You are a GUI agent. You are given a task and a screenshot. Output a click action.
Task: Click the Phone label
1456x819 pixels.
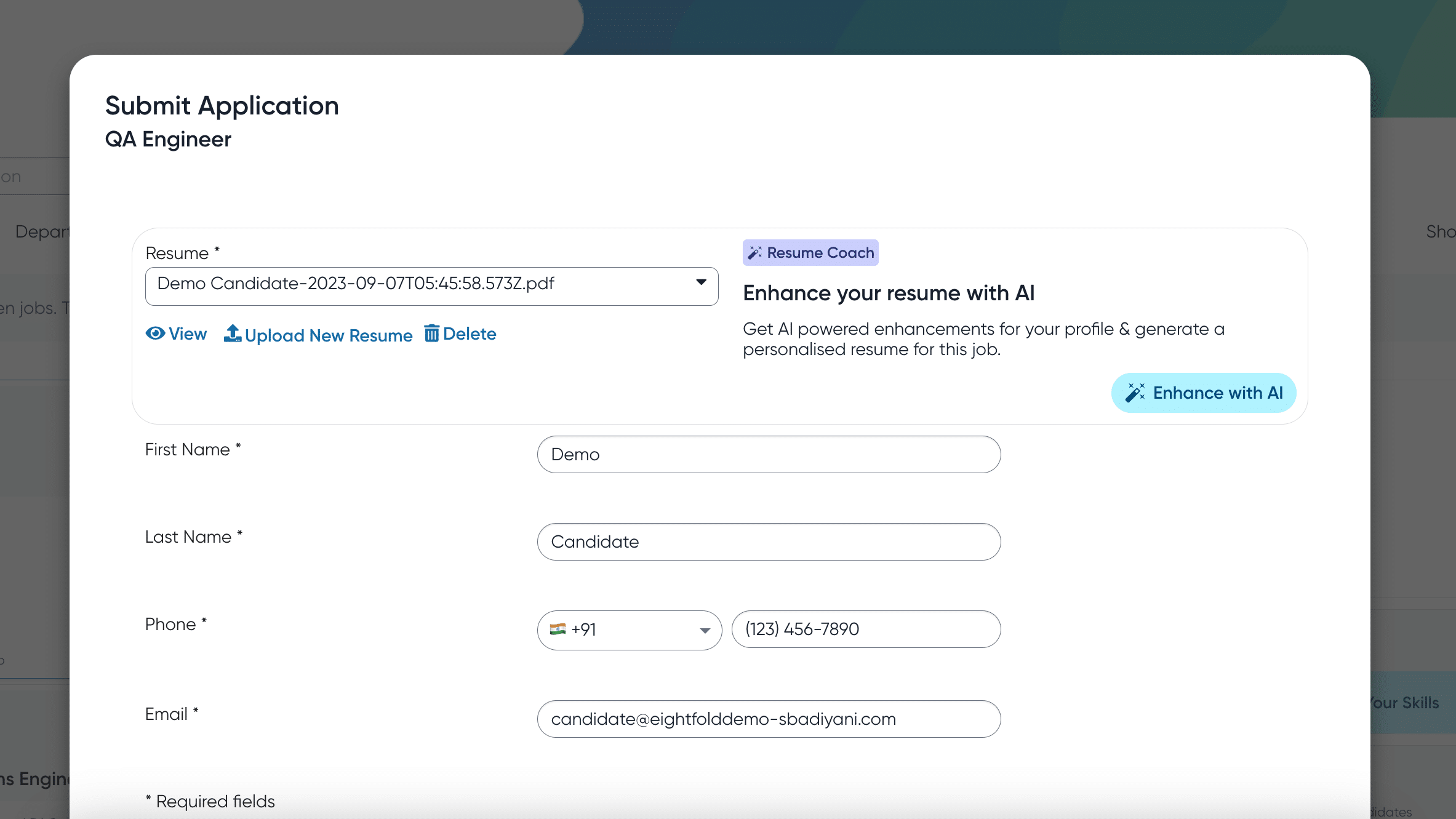pos(176,624)
